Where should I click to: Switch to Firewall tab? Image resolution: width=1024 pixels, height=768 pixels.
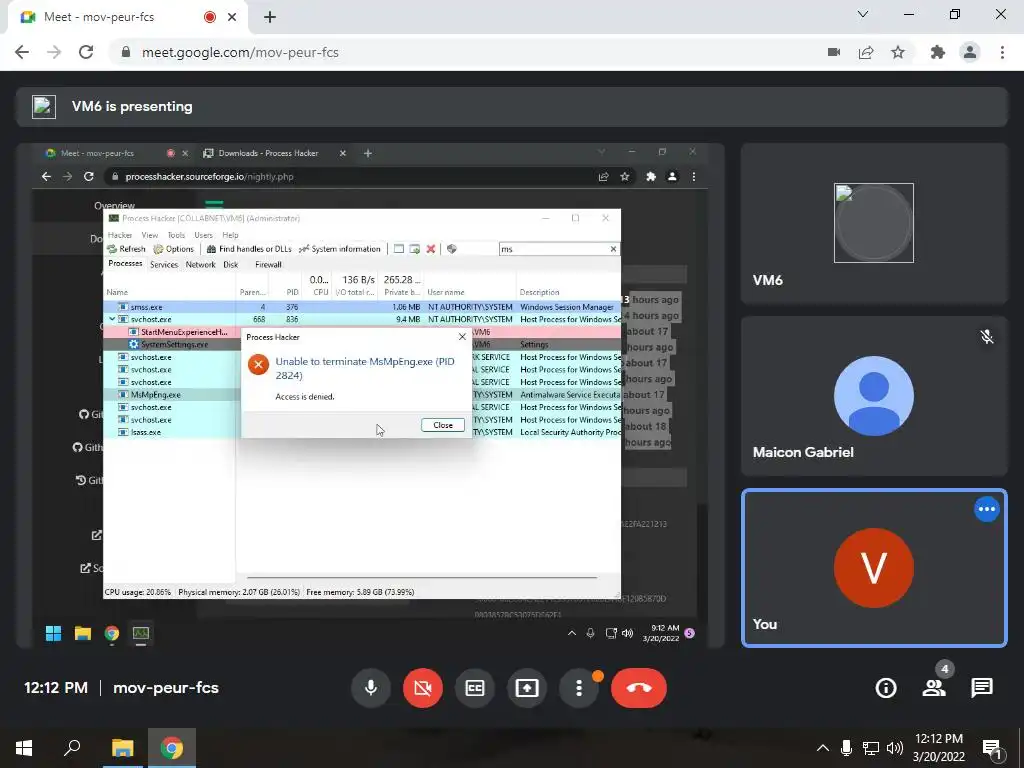(268, 264)
